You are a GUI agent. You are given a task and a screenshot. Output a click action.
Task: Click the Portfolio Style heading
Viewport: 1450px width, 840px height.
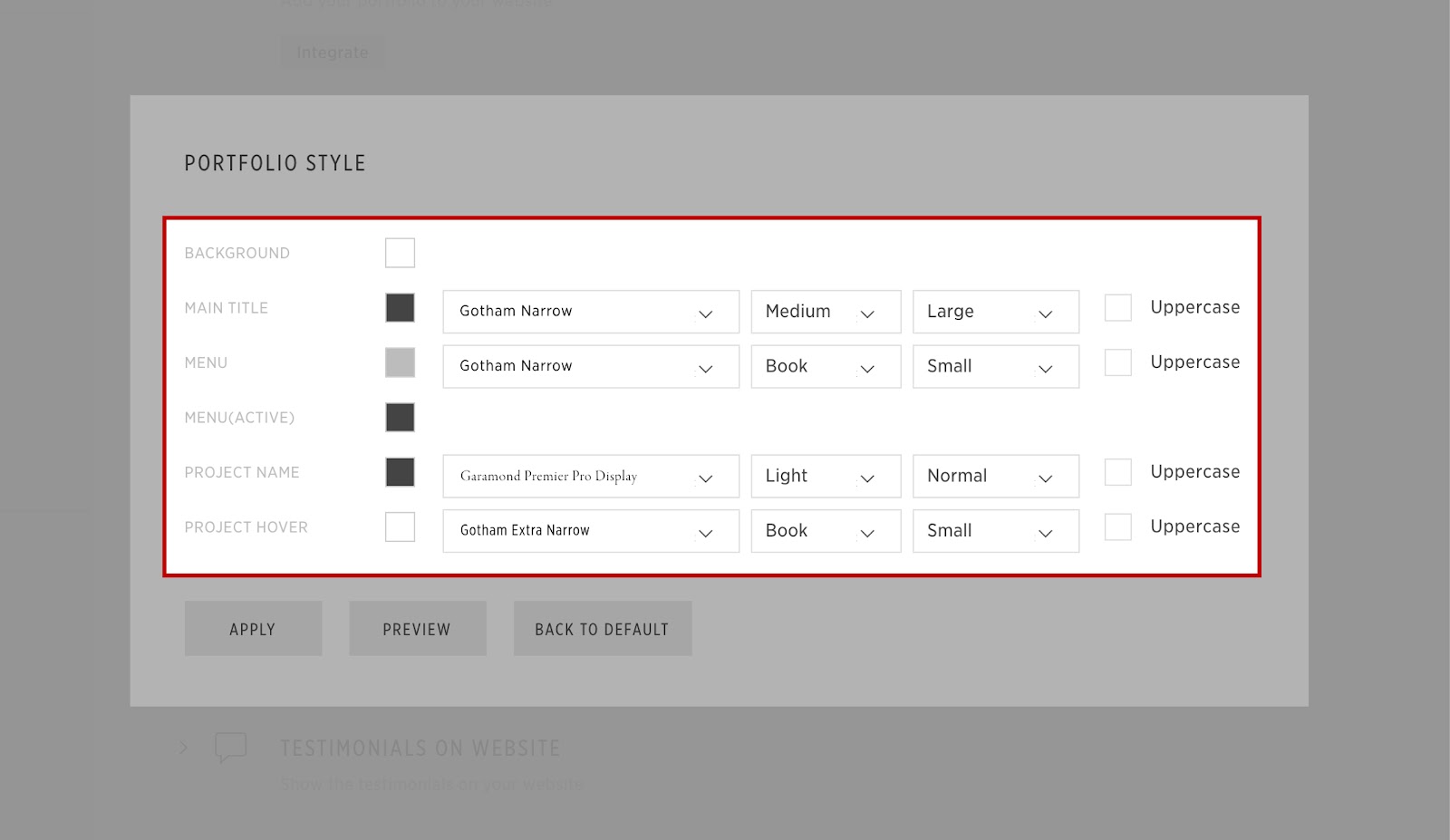click(x=275, y=163)
